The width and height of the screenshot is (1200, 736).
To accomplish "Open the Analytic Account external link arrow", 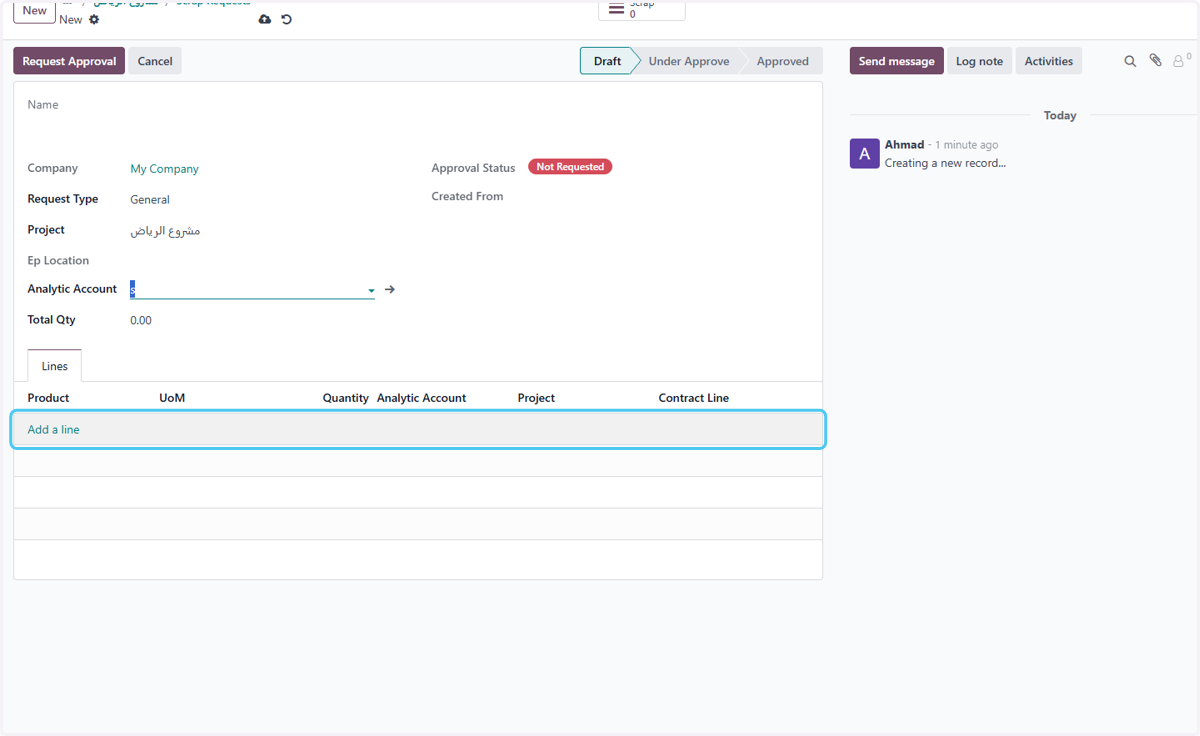I will (x=390, y=289).
